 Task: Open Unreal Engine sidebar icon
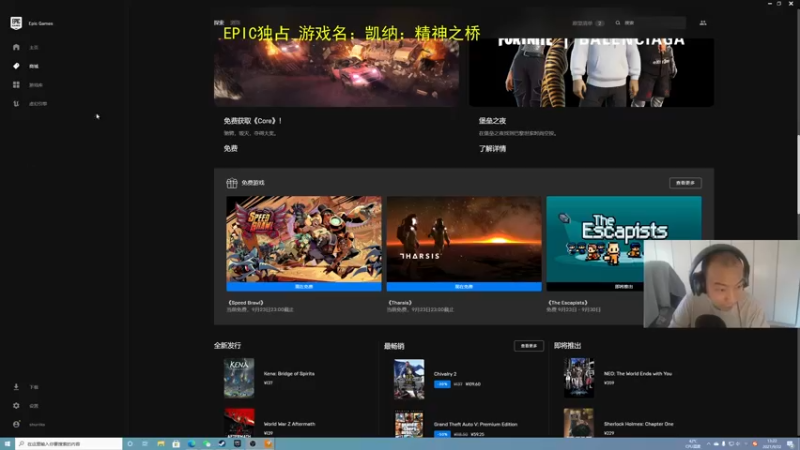[16, 104]
